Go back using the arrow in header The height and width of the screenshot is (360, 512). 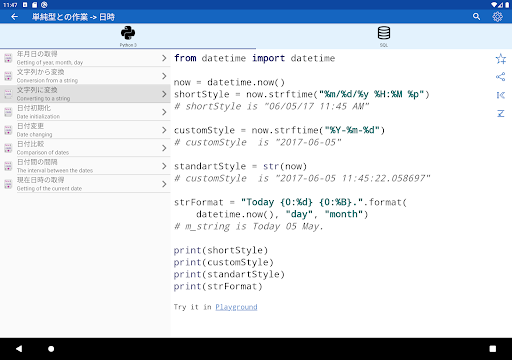[x=14, y=17]
